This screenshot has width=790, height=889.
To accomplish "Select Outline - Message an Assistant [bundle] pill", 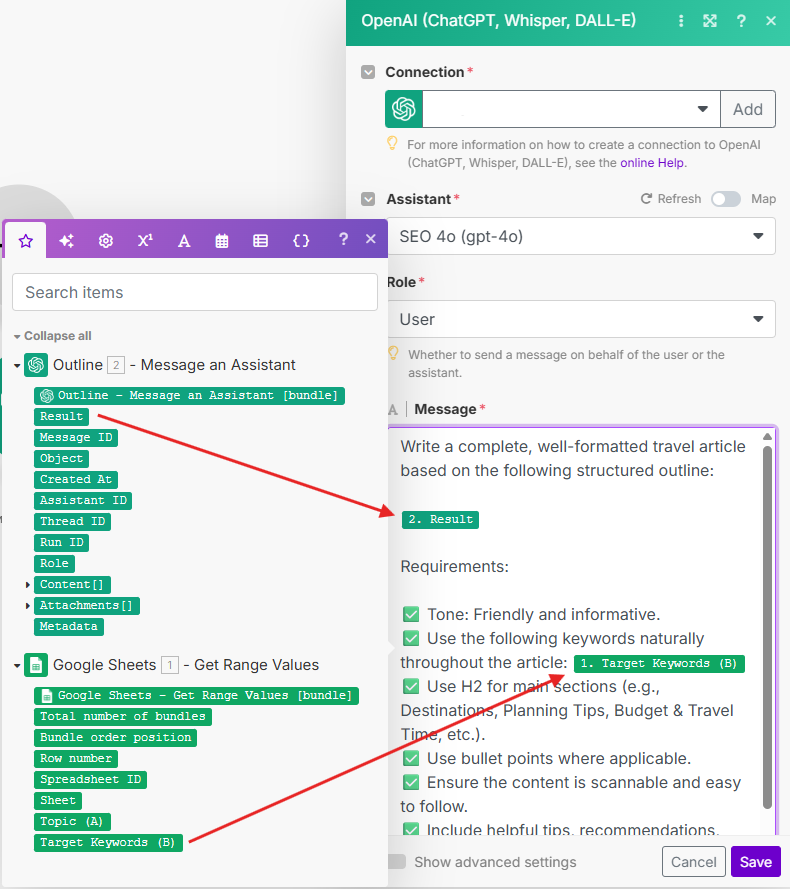I will click(189, 395).
